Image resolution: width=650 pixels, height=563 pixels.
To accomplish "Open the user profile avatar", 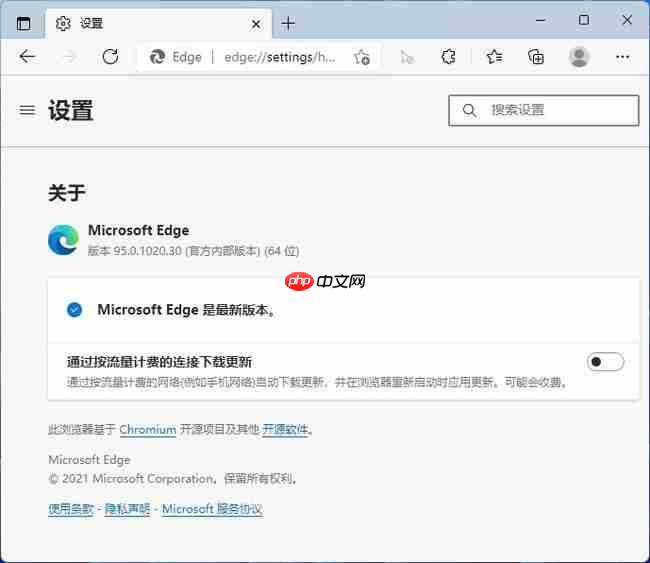I will [579, 56].
